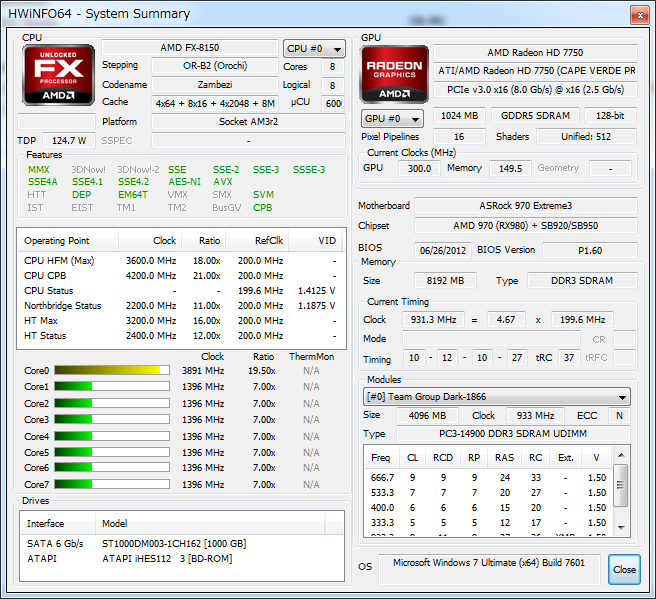Click the Zambezi codename field
This screenshot has height=599, width=656.
click(215, 84)
